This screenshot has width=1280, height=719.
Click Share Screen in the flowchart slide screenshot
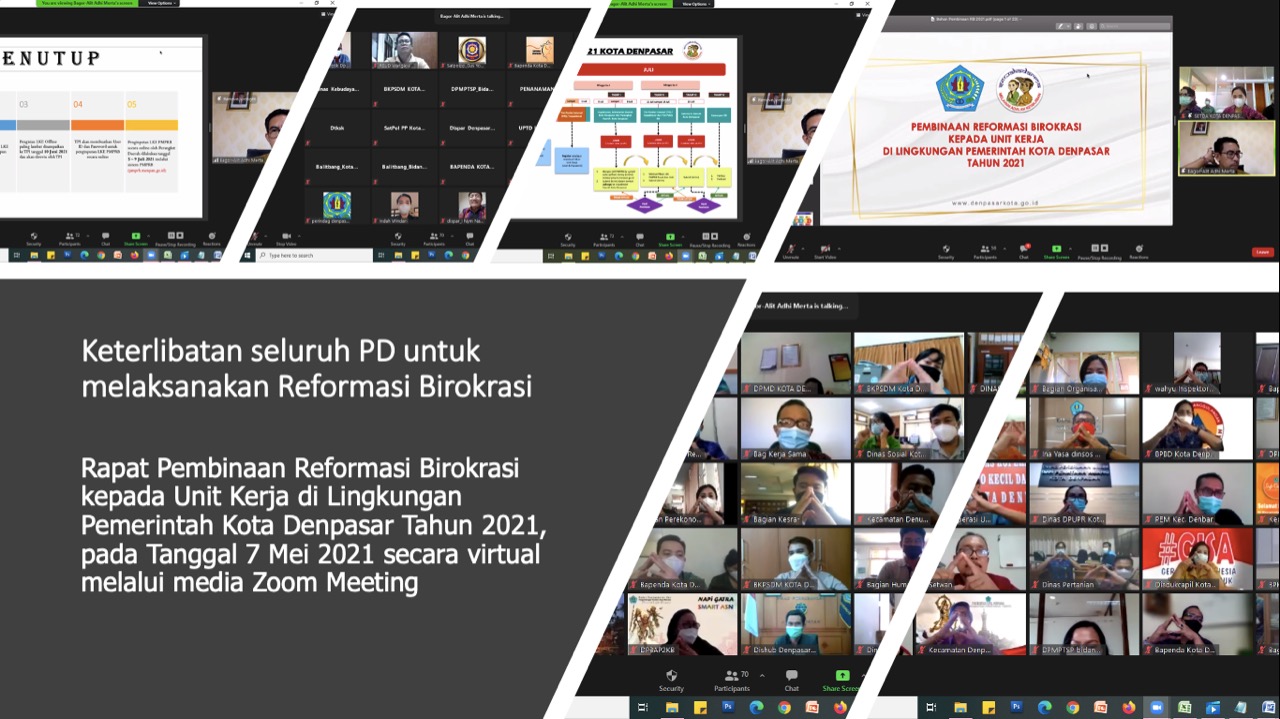(670, 240)
